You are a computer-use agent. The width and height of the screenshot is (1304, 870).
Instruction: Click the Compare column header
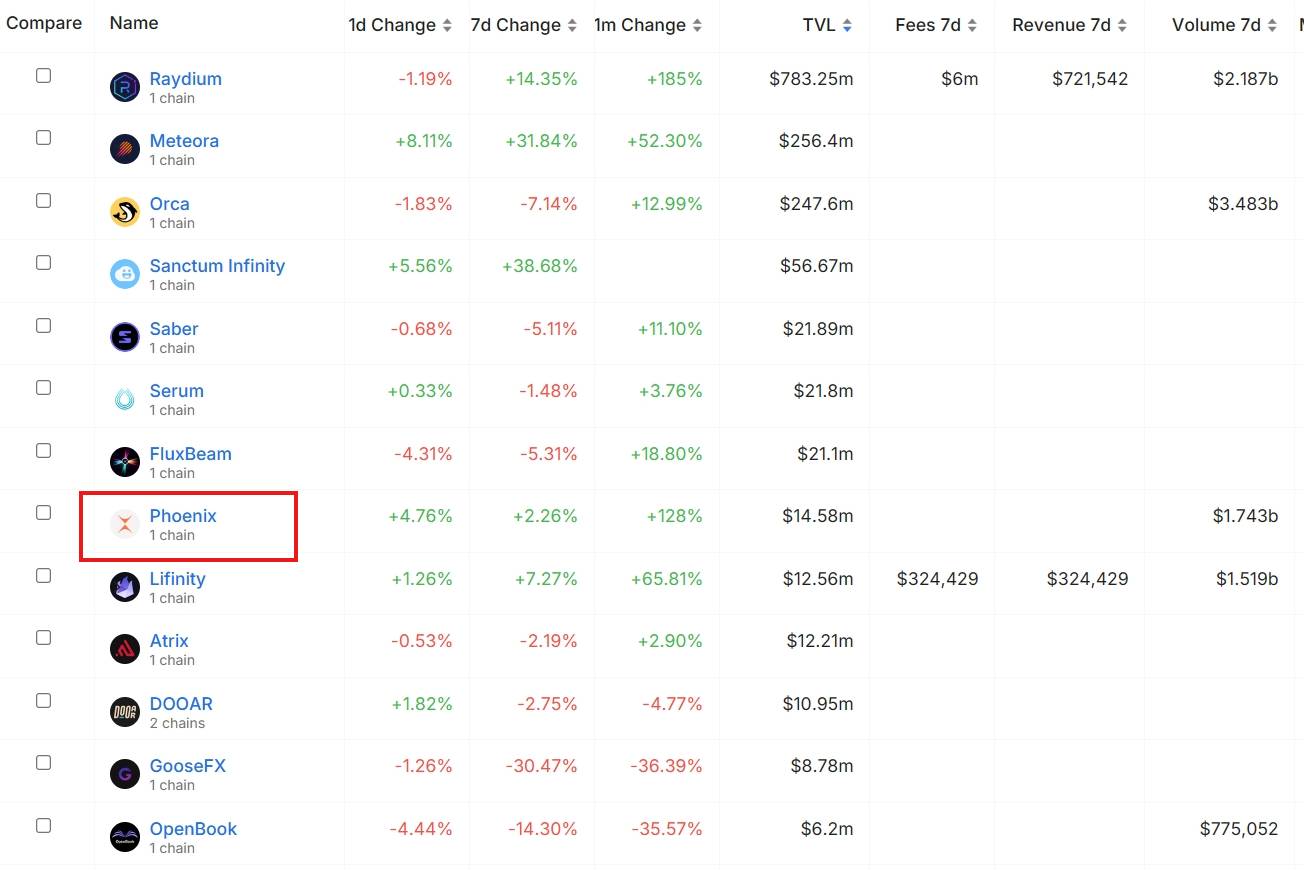[x=44, y=23]
